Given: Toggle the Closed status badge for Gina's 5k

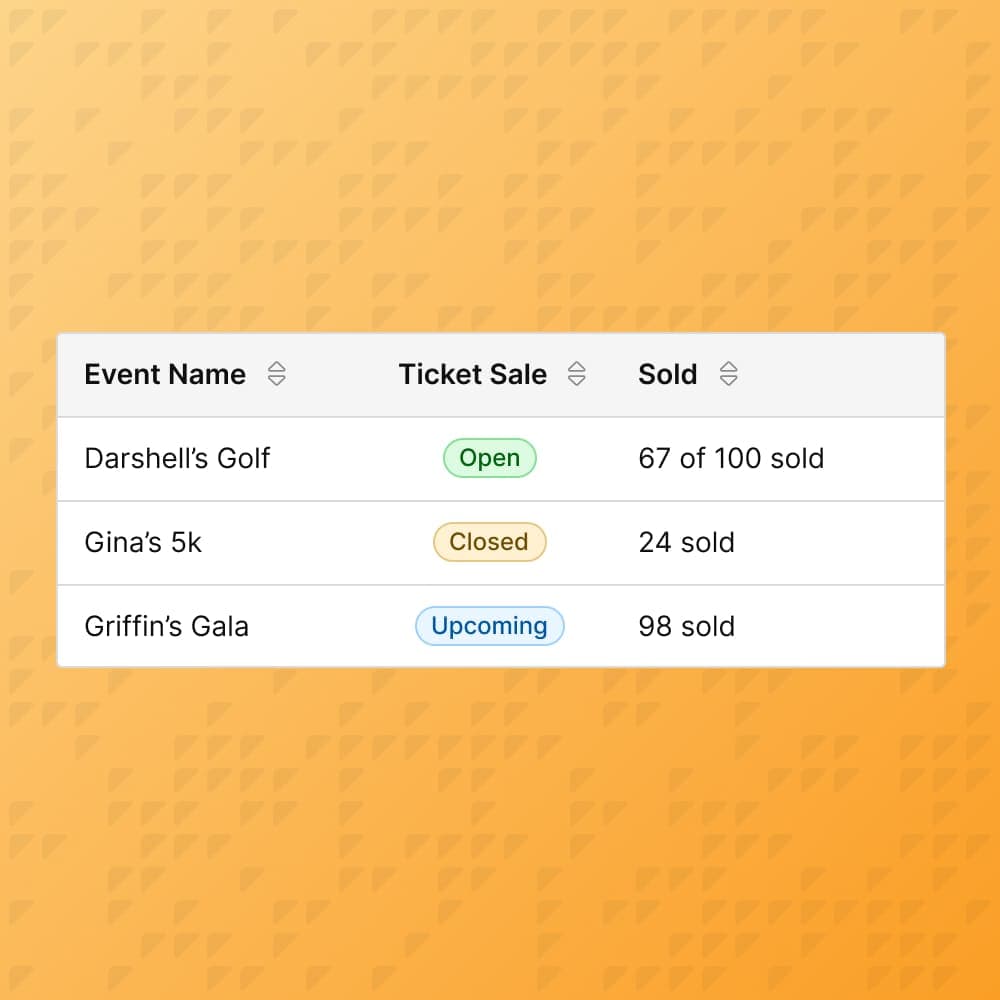Looking at the screenshot, I should [489, 542].
